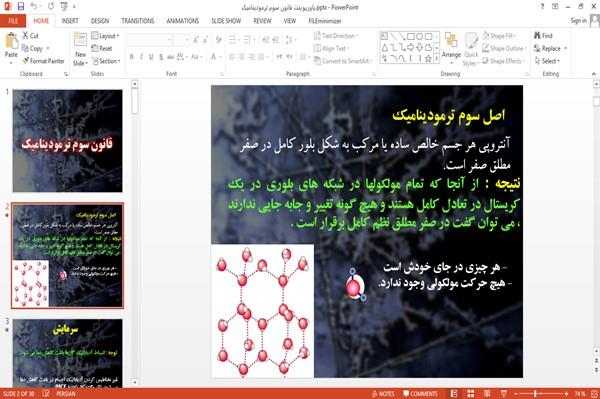Click zoom in plus button
This screenshot has height=399, width=600.
566,393
